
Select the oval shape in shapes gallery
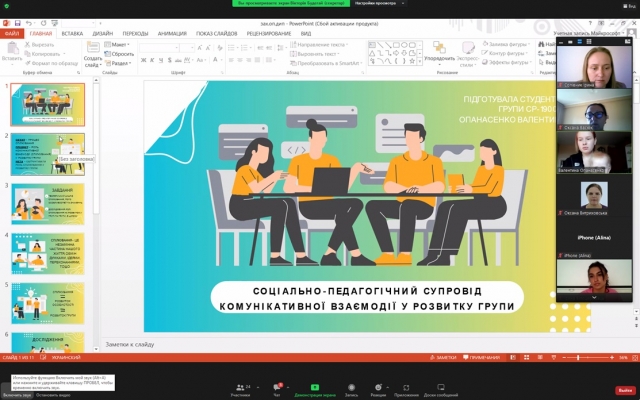click(404, 45)
